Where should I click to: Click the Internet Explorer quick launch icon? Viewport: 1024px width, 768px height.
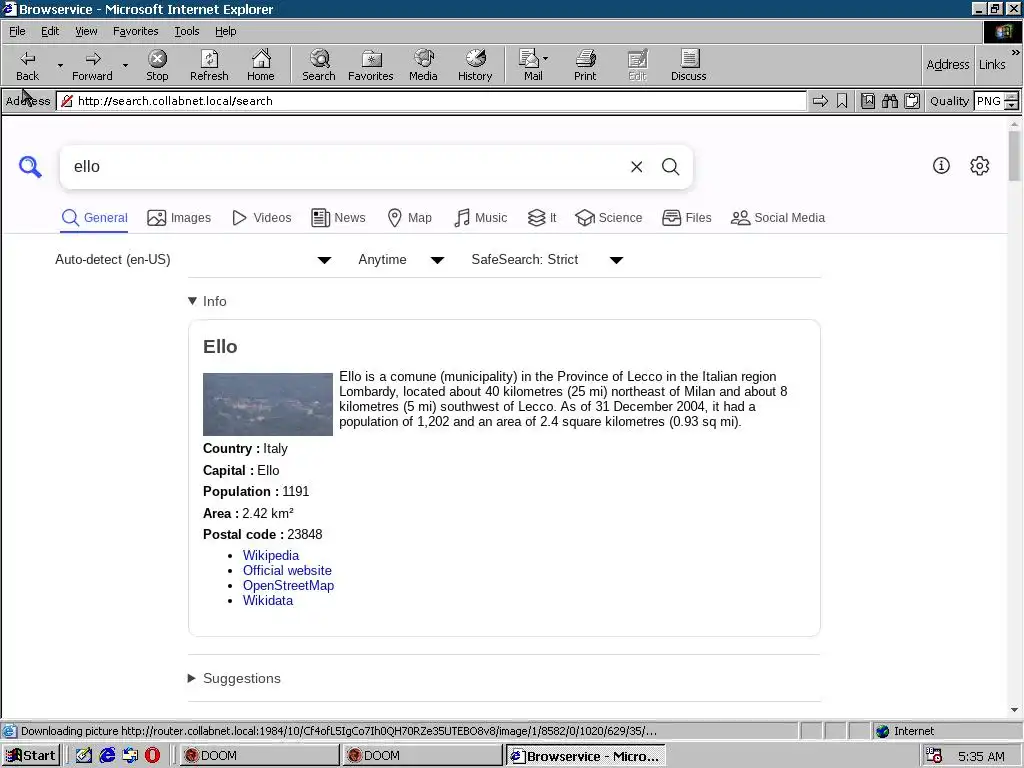click(x=107, y=755)
